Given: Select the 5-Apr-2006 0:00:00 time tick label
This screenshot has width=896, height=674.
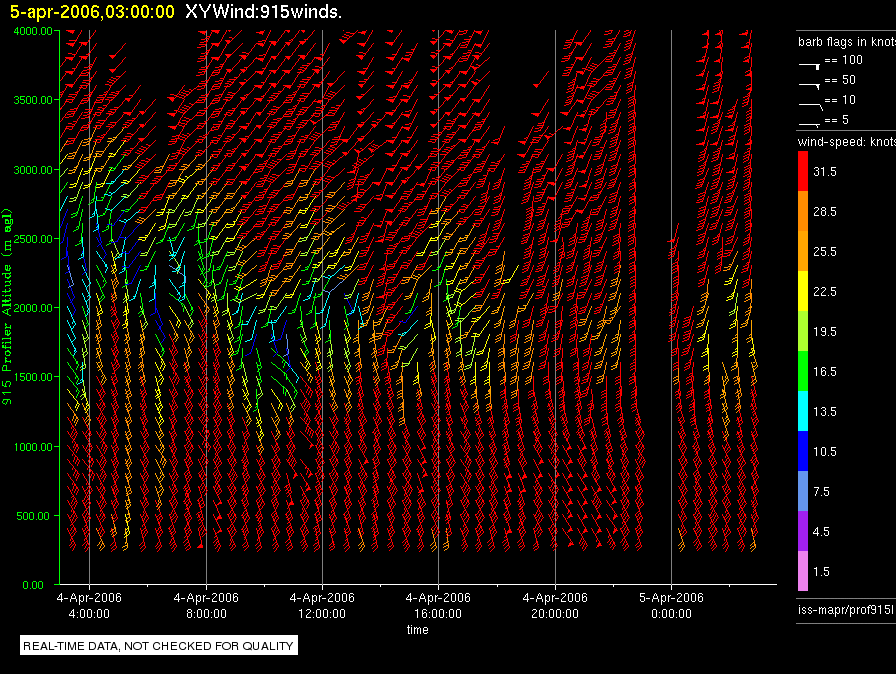Looking at the screenshot, I should tap(671, 605).
